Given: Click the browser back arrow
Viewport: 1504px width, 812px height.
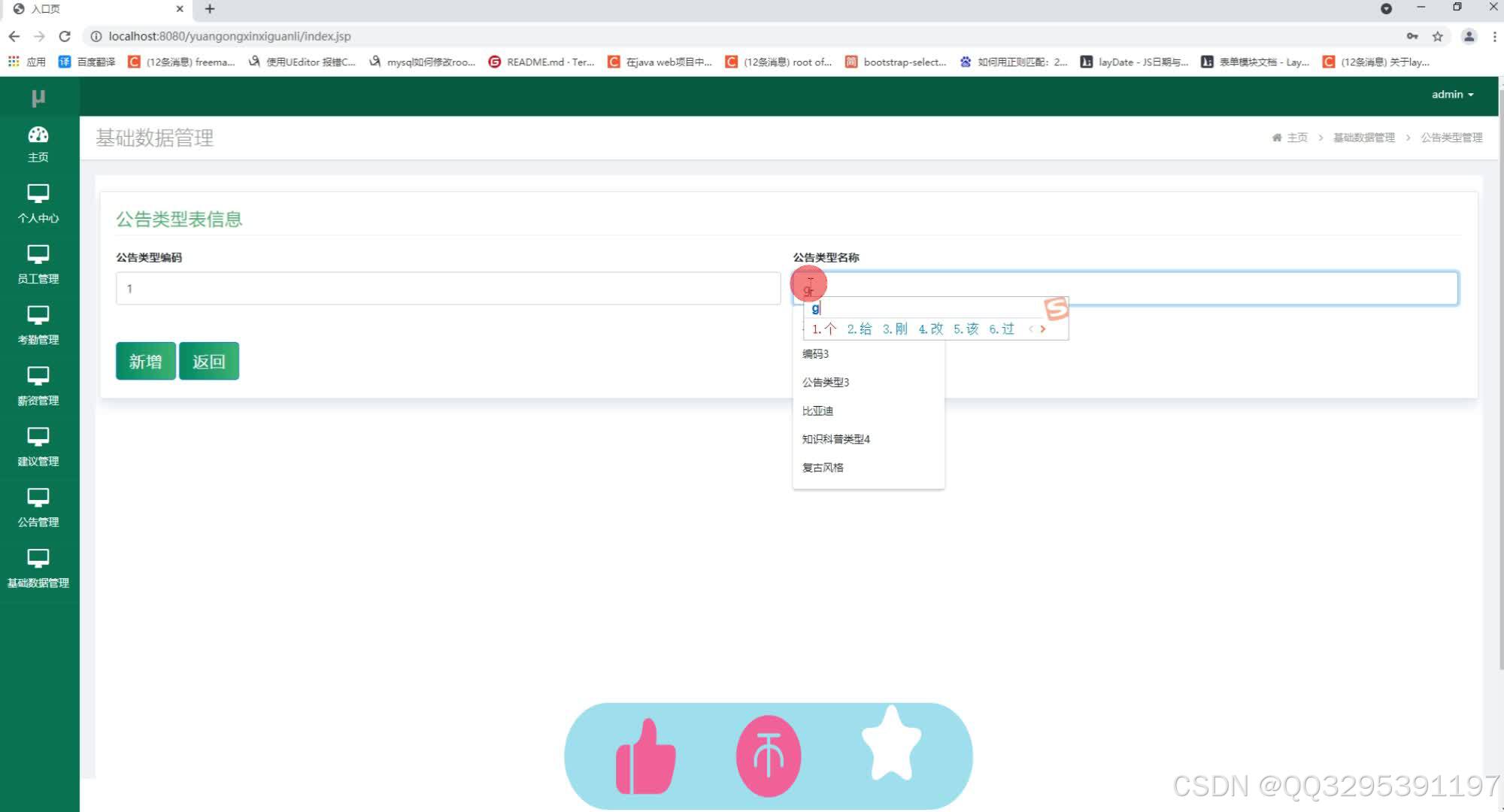Looking at the screenshot, I should point(14,36).
